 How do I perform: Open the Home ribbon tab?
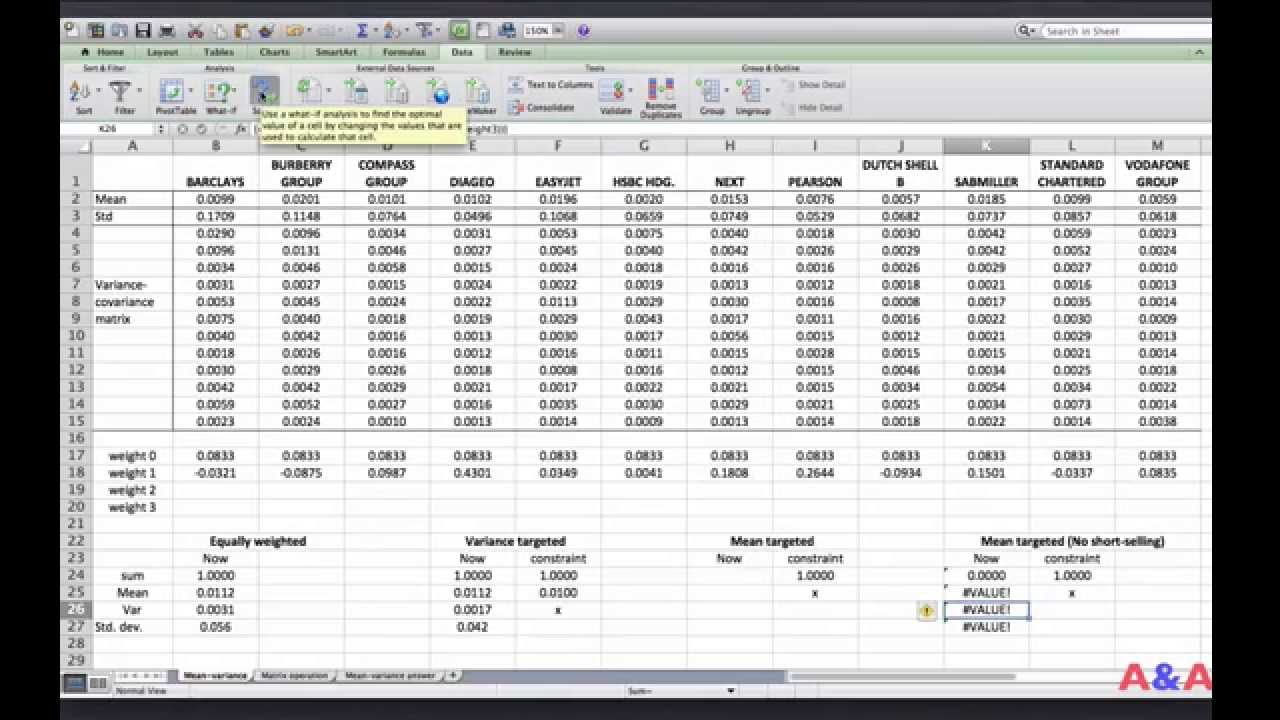pos(103,52)
